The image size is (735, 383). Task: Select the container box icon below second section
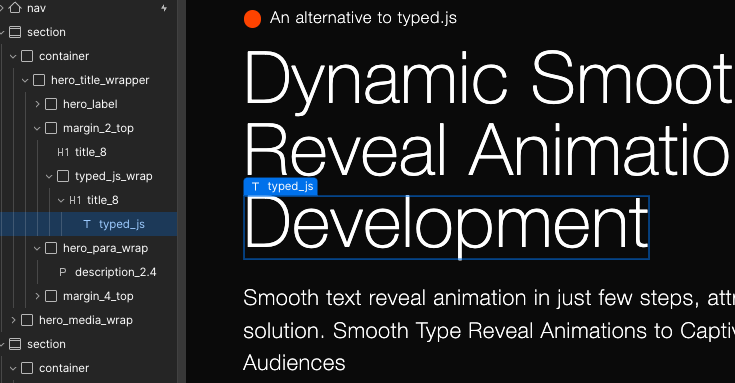coord(27,368)
